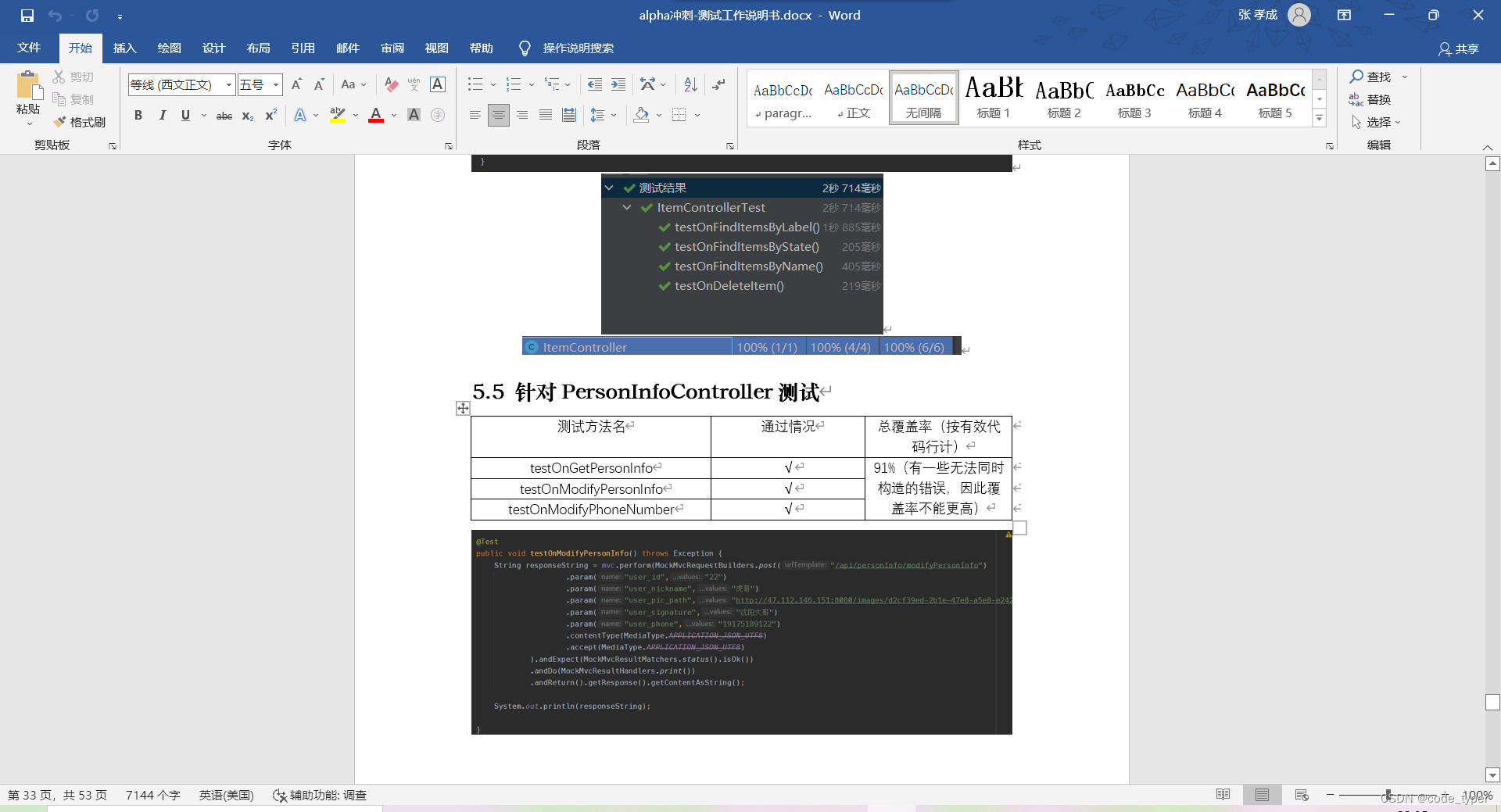Apply yellow text highlight color

pyautogui.click(x=337, y=116)
